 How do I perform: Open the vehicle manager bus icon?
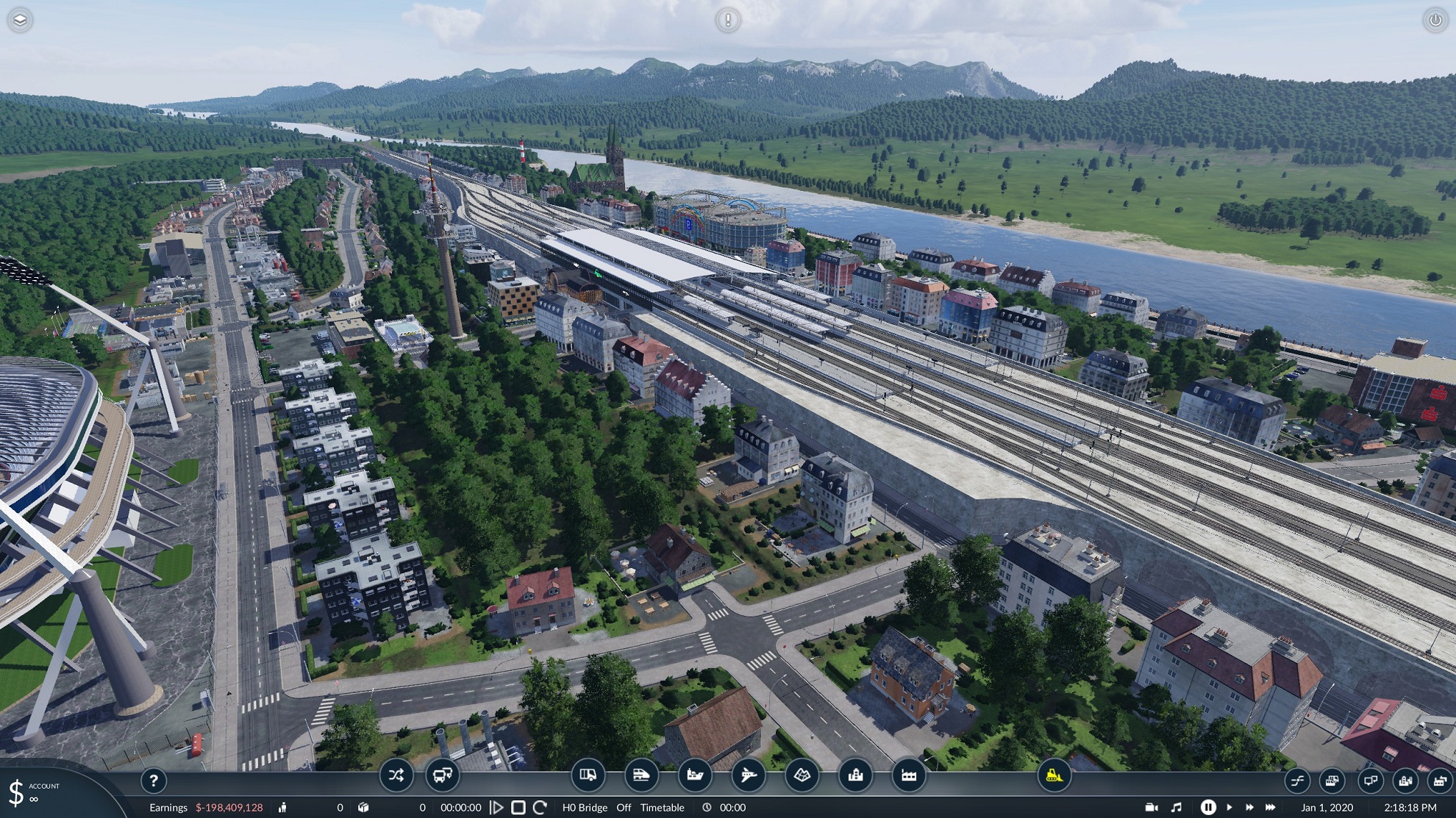(443, 775)
